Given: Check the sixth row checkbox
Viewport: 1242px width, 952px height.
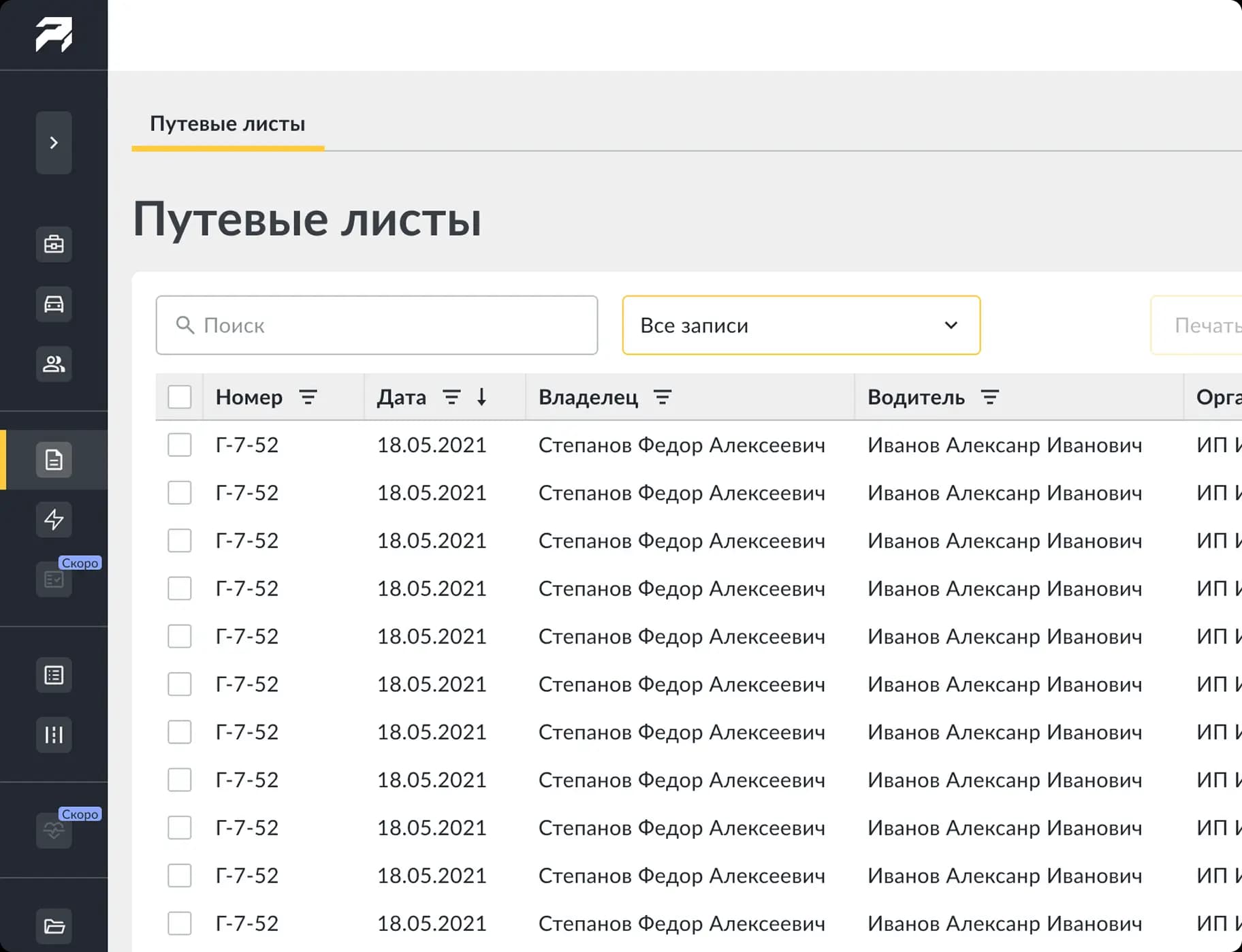Looking at the screenshot, I should (x=180, y=684).
